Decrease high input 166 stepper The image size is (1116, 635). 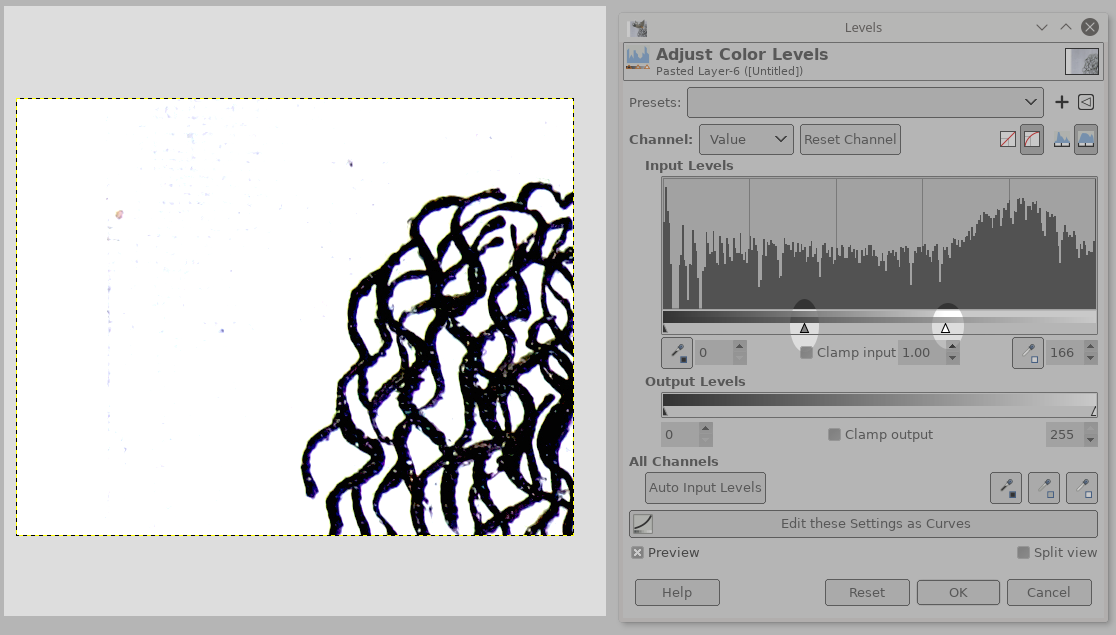click(1090, 359)
